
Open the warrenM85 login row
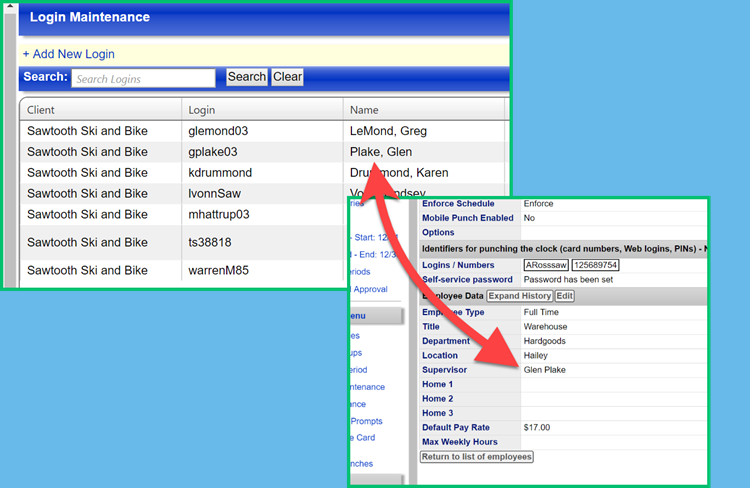pos(218,270)
